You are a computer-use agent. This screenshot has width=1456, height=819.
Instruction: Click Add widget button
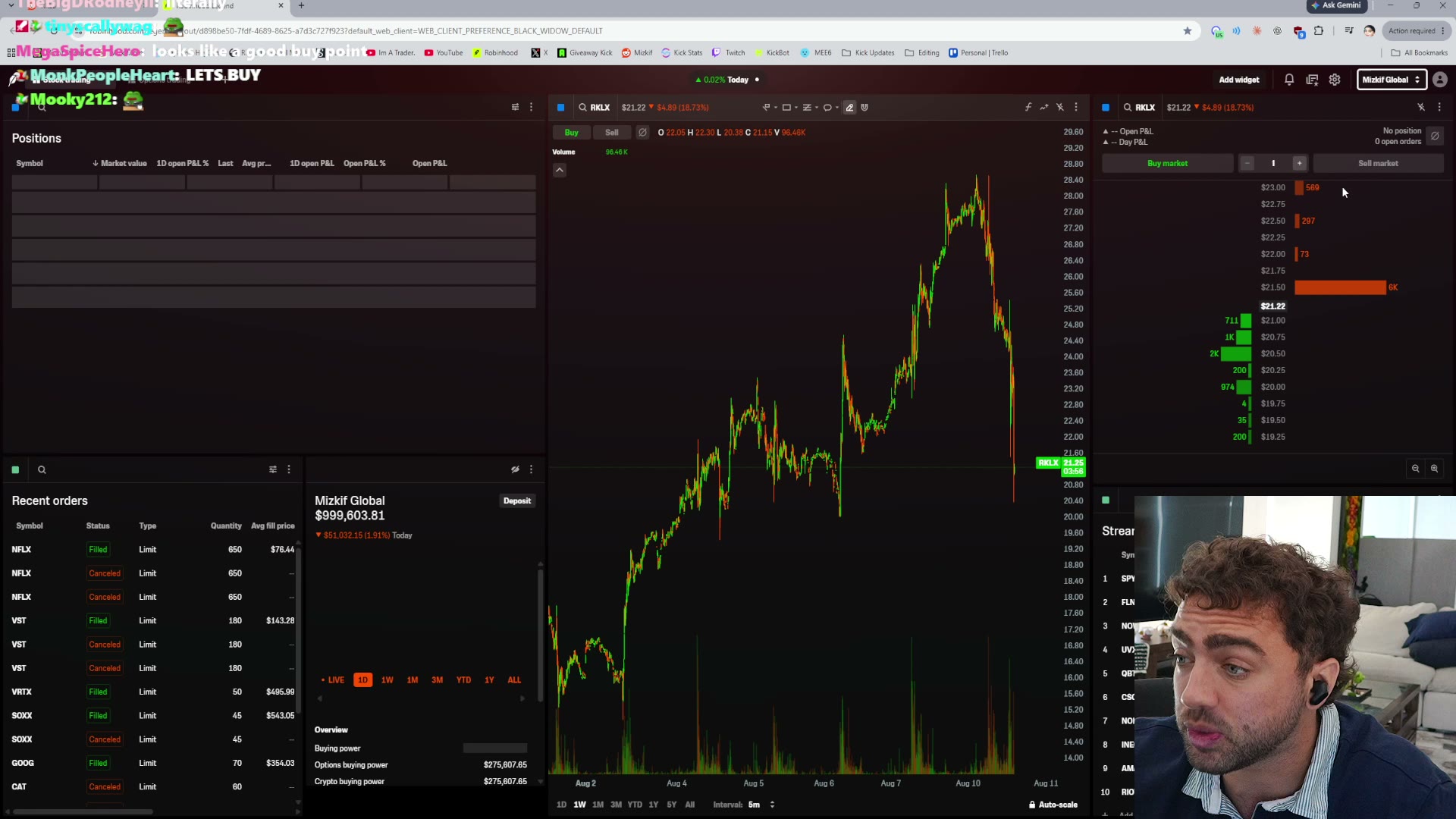tap(1239, 80)
